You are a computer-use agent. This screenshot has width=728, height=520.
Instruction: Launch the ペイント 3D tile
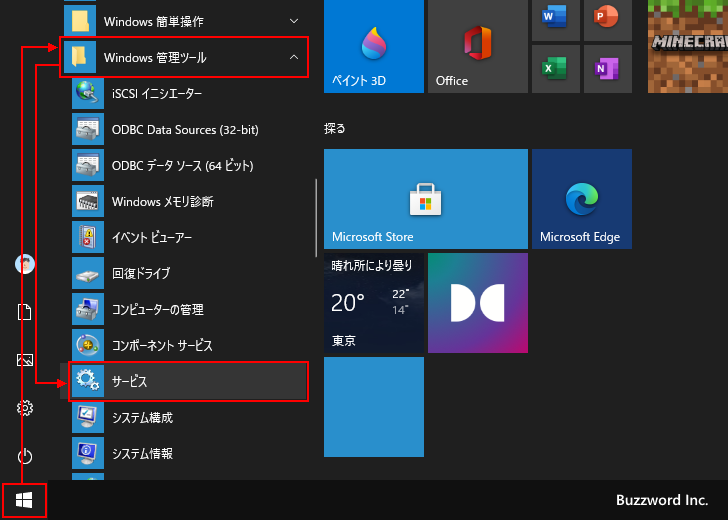click(x=374, y=46)
